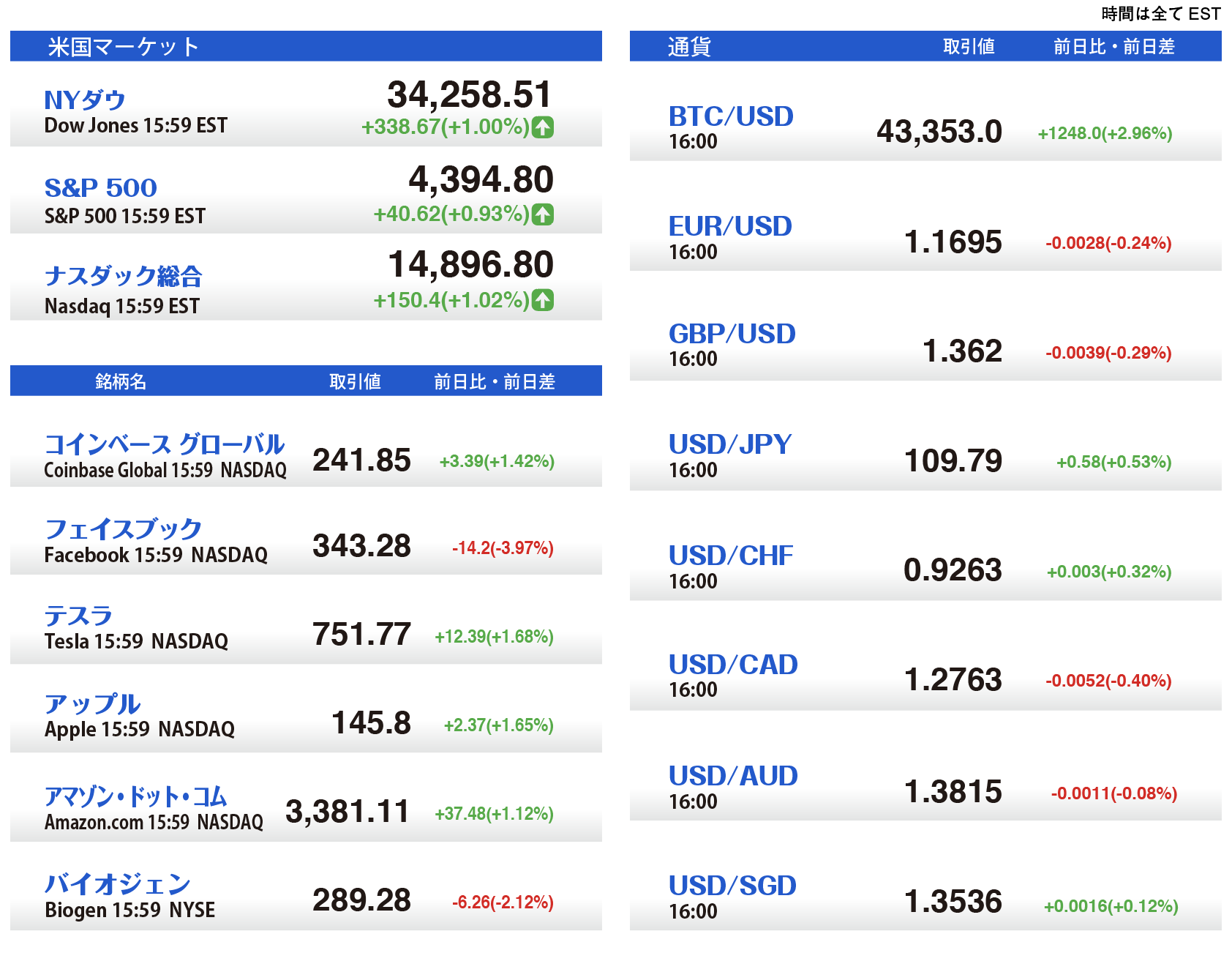Open the テスラ stock entry

tap(78, 616)
